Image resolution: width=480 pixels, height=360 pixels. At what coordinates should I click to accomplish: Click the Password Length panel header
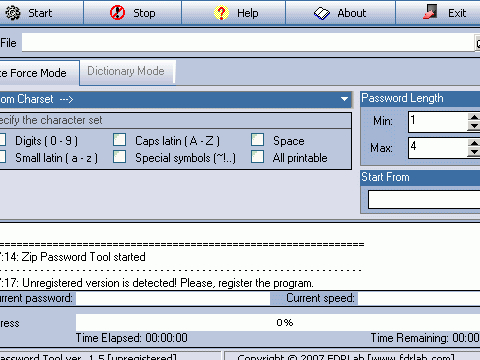[421, 99]
